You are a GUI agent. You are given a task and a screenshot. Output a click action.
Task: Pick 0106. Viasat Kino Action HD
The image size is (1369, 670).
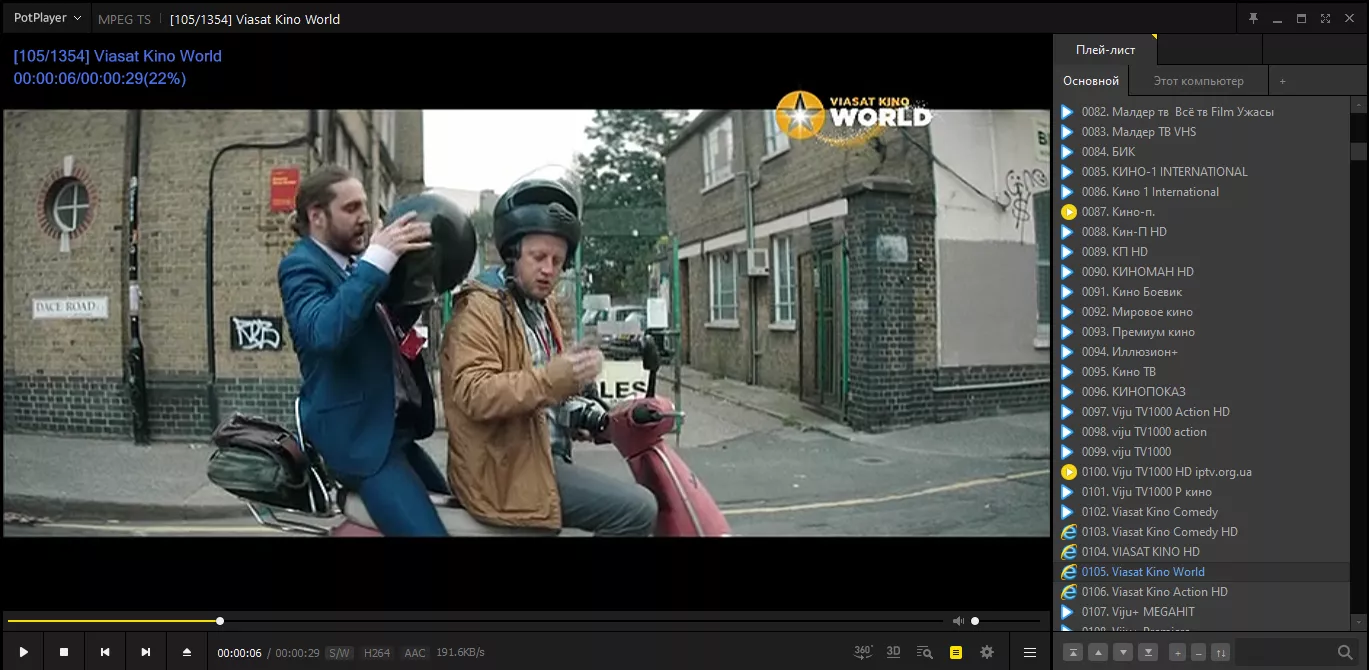pos(1203,592)
